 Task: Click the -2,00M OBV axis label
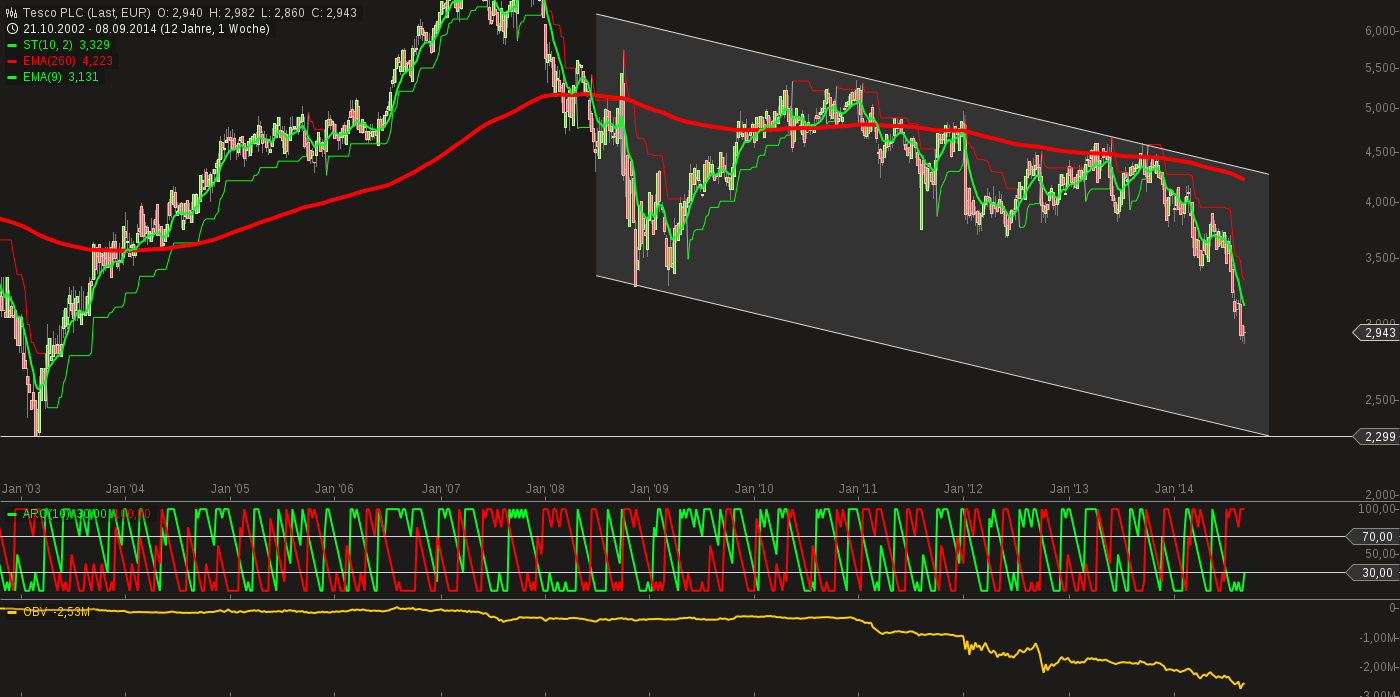click(1379, 668)
